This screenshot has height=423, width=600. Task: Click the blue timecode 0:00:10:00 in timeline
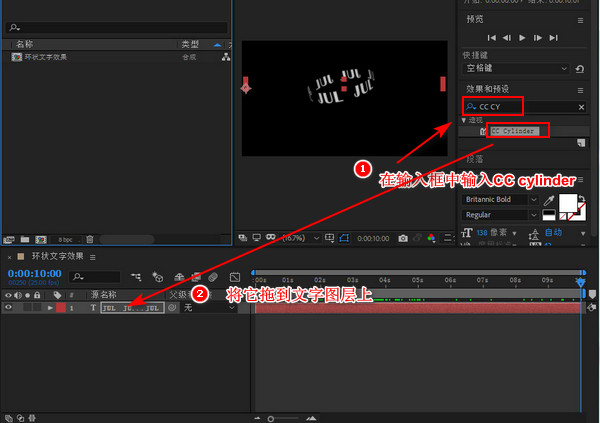tap(34, 274)
